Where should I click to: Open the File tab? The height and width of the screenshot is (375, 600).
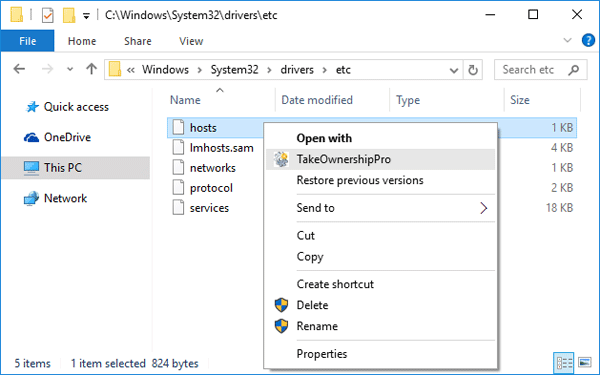point(28,41)
